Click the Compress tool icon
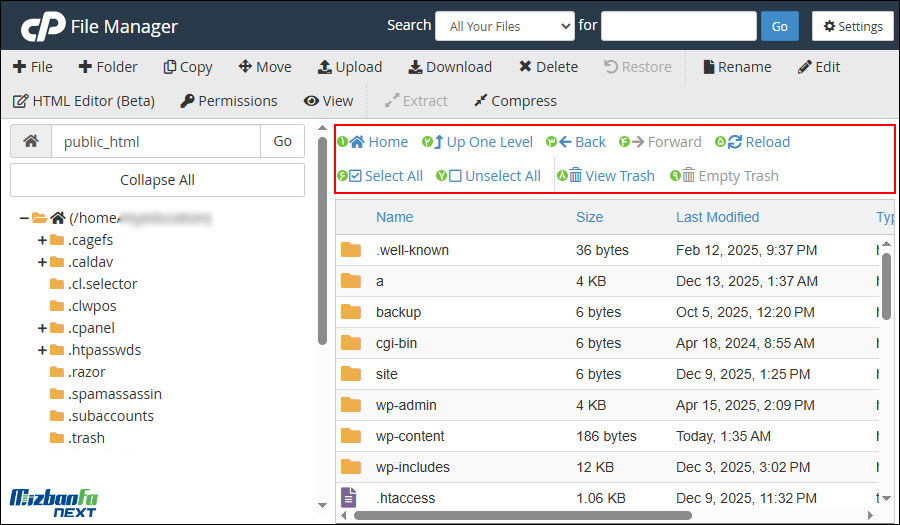 (480, 101)
